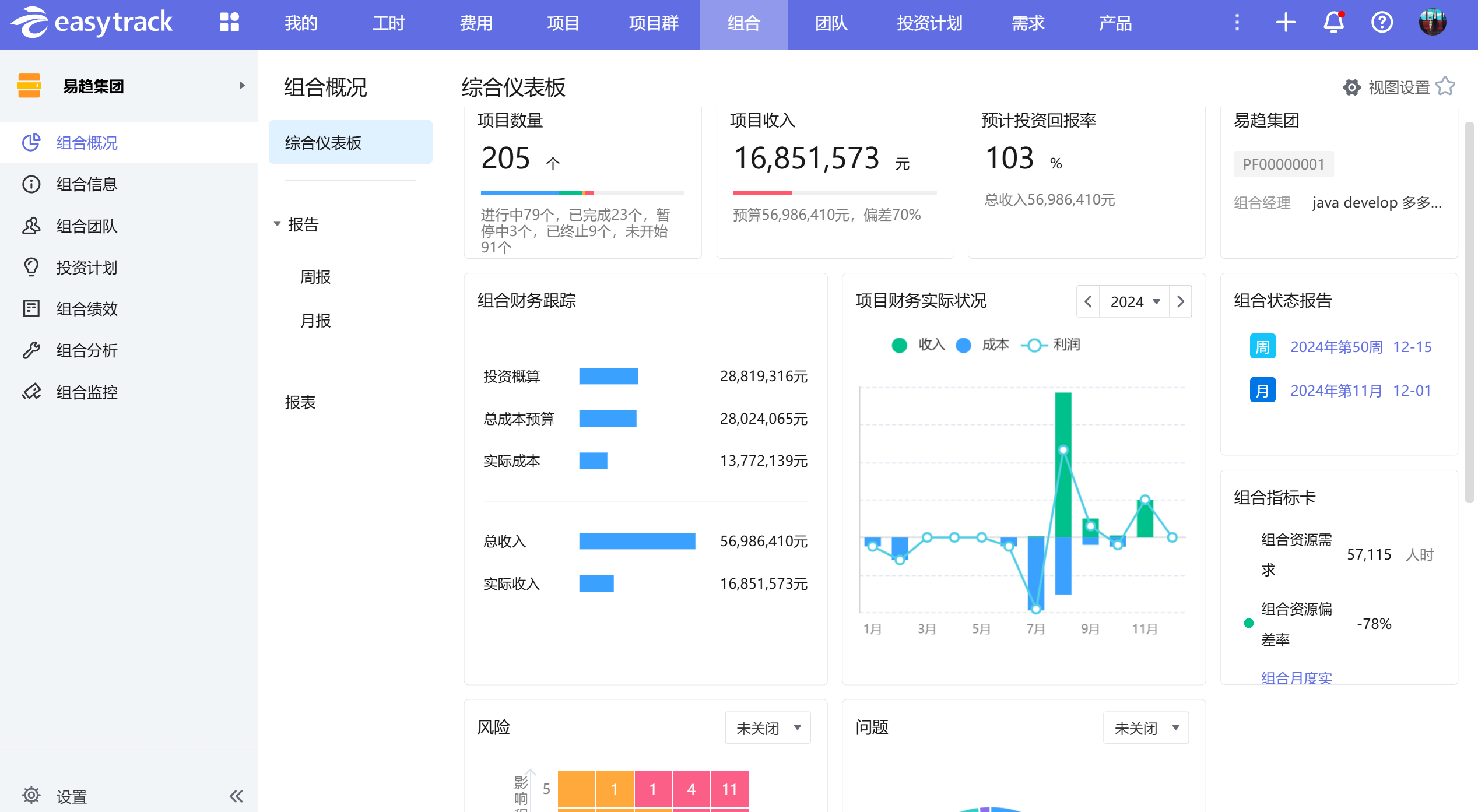Switch to the 项目群 top tab
Image resolution: width=1478 pixels, height=812 pixels.
[653, 23]
